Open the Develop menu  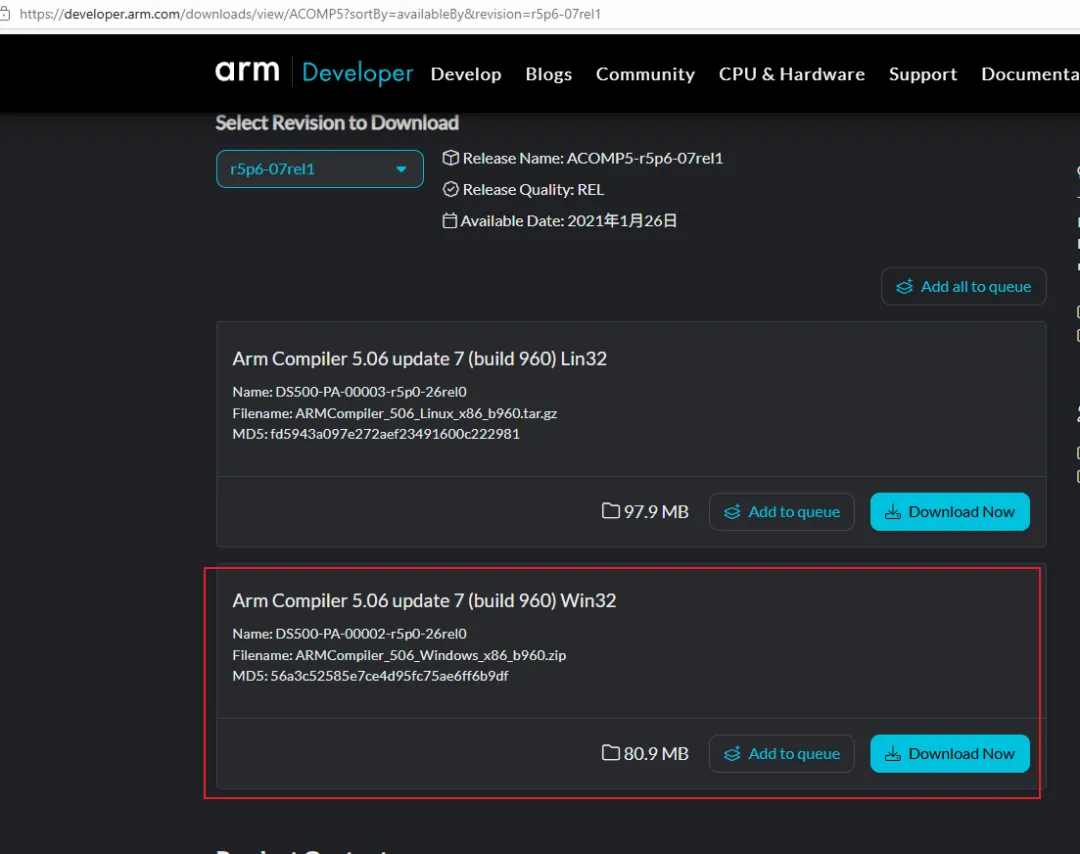(x=466, y=74)
